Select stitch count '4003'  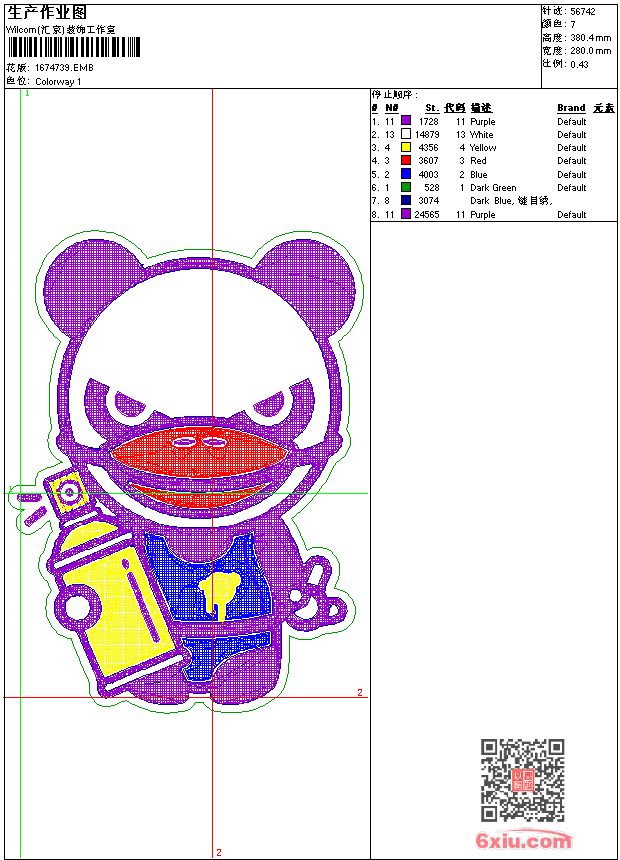click(429, 175)
